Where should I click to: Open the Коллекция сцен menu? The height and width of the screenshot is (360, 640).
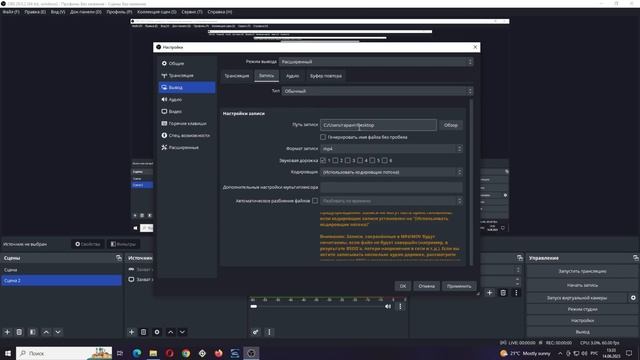tap(157, 12)
